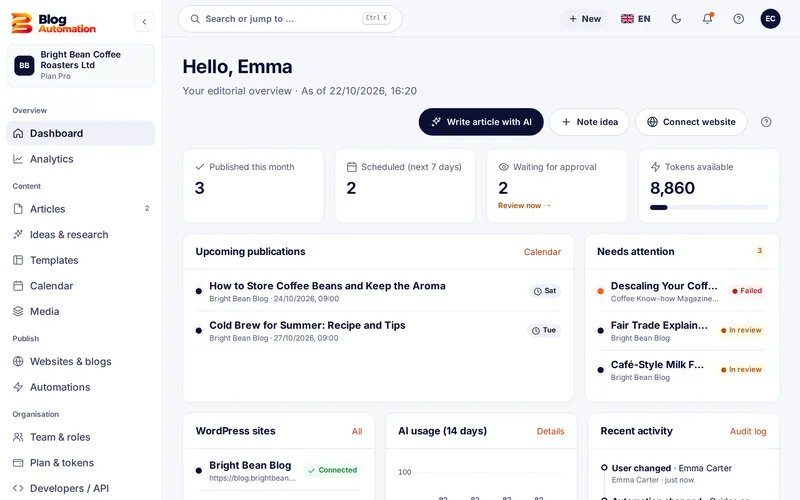Click Write article with AI
This screenshot has width=800, height=500.
[481, 122]
